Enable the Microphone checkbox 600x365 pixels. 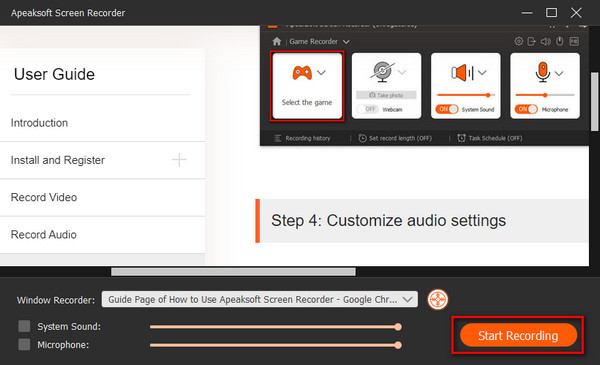[24, 344]
